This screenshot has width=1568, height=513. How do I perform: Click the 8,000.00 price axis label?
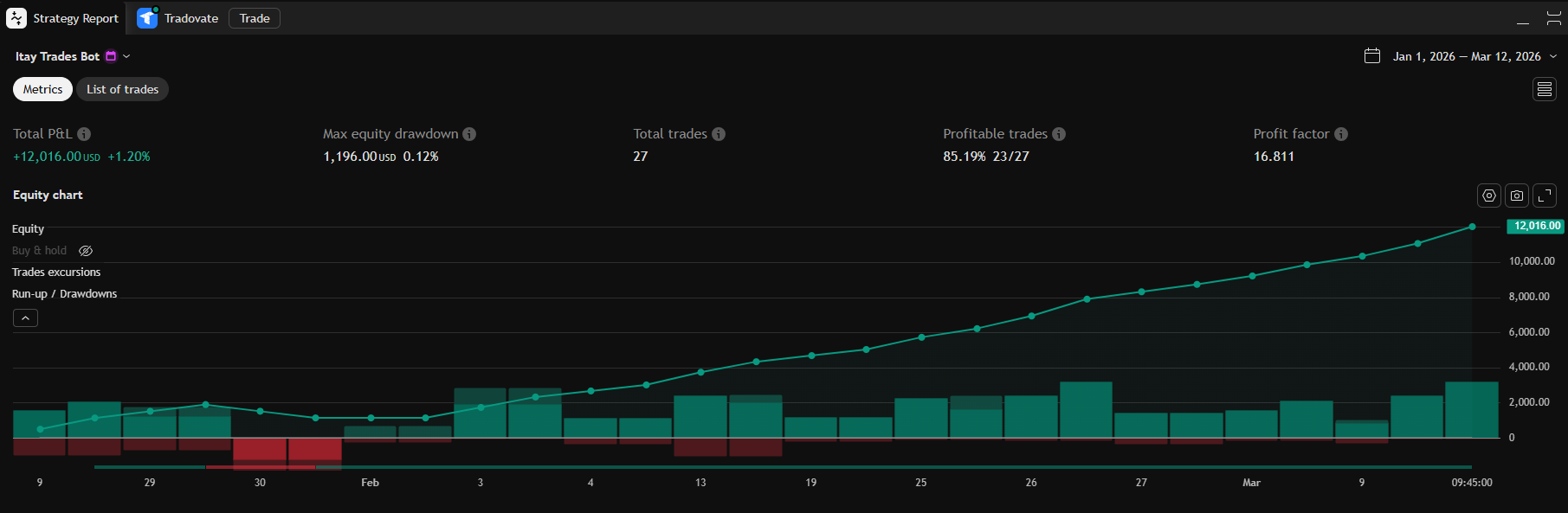pyautogui.click(x=1529, y=297)
